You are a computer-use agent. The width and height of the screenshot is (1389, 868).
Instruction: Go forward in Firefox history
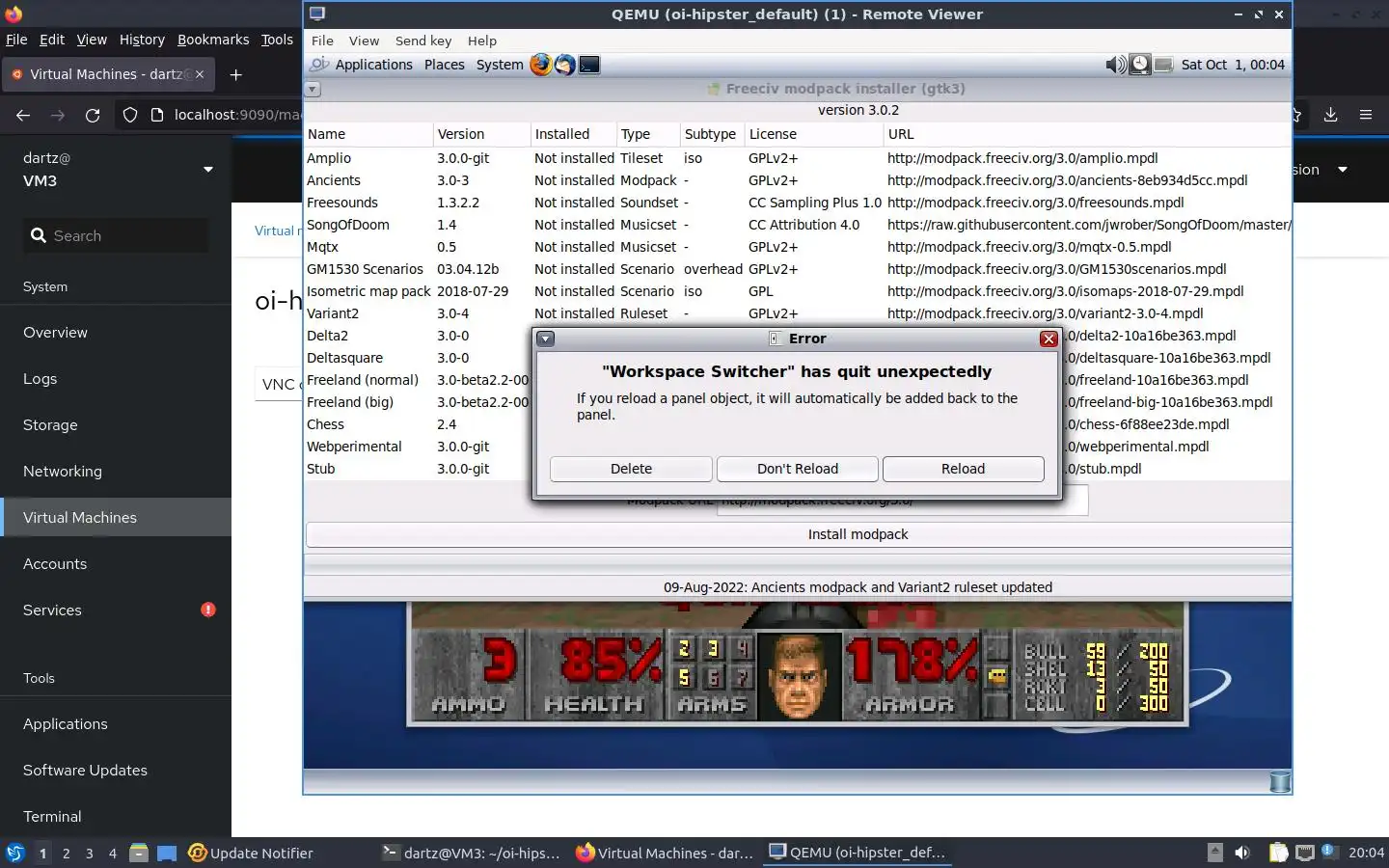pos(58,115)
